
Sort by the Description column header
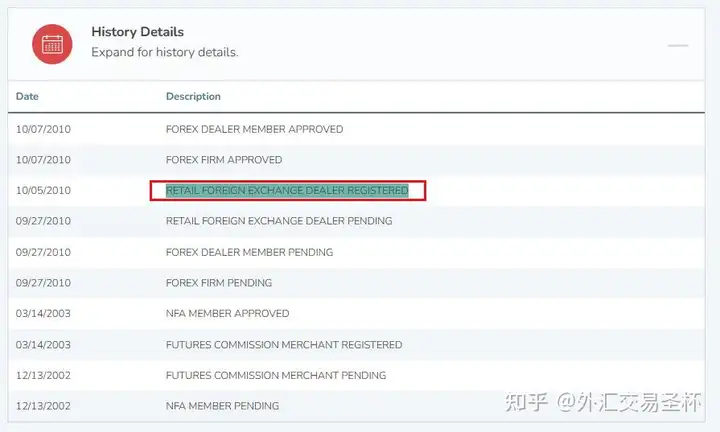tap(193, 96)
